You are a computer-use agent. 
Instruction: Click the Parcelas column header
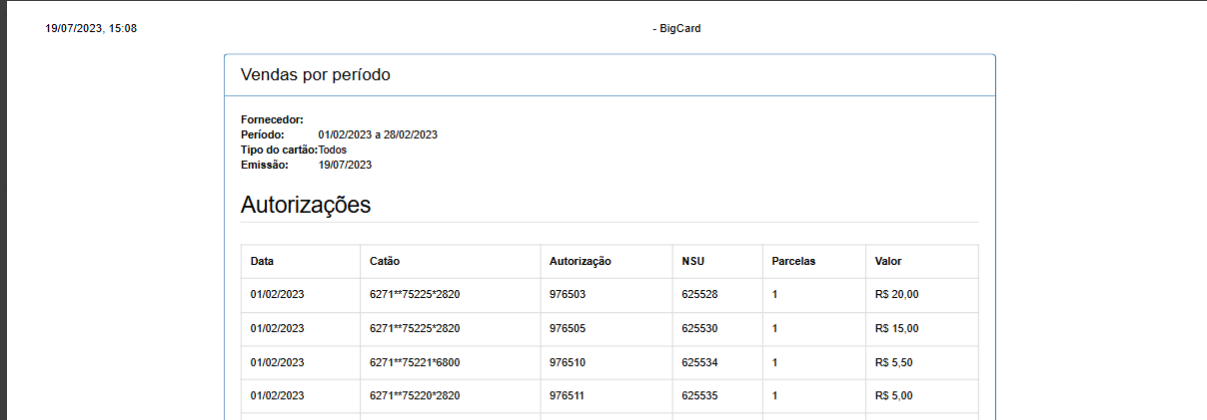pos(794,261)
